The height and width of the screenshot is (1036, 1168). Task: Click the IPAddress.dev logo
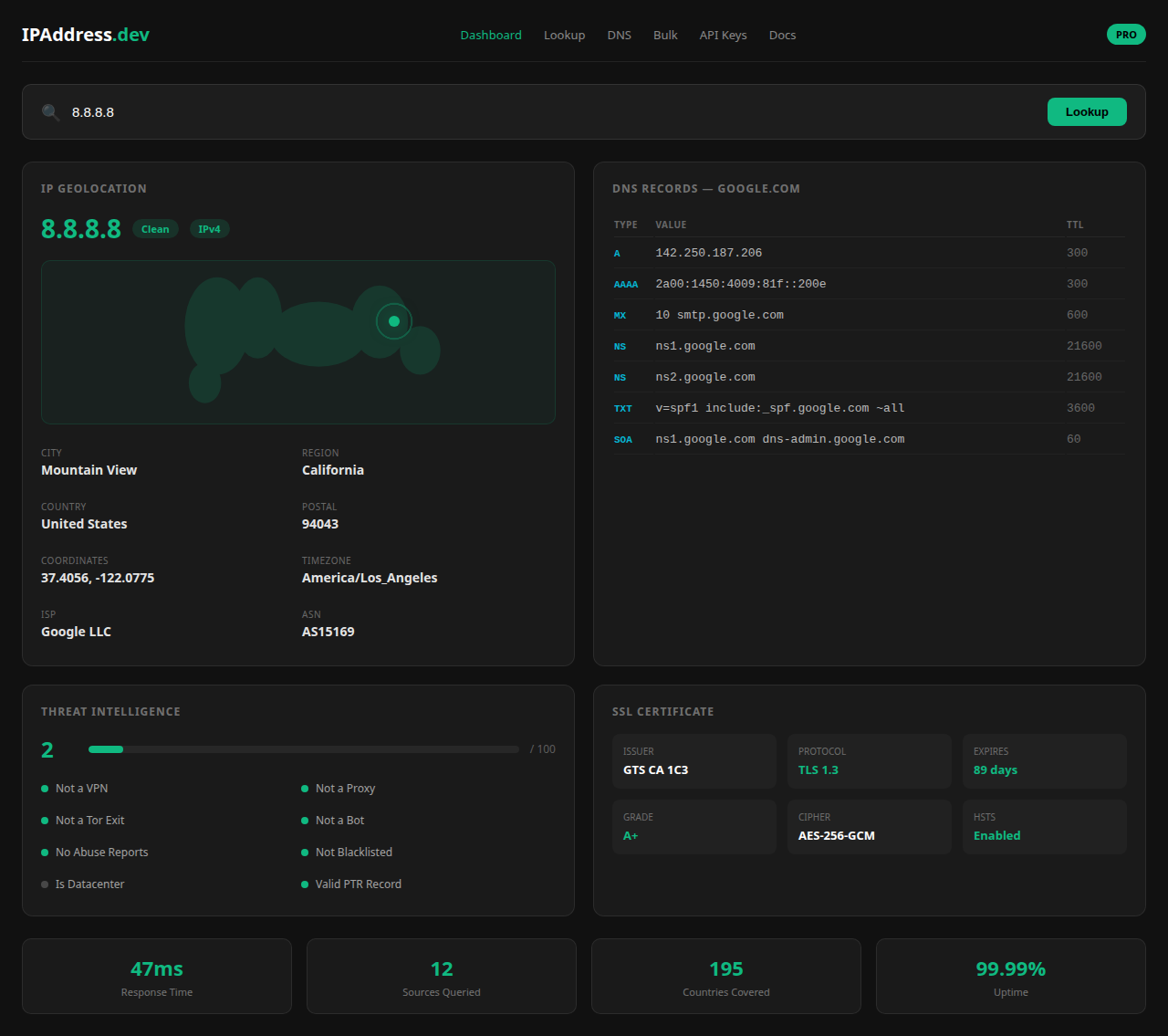click(86, 34)
